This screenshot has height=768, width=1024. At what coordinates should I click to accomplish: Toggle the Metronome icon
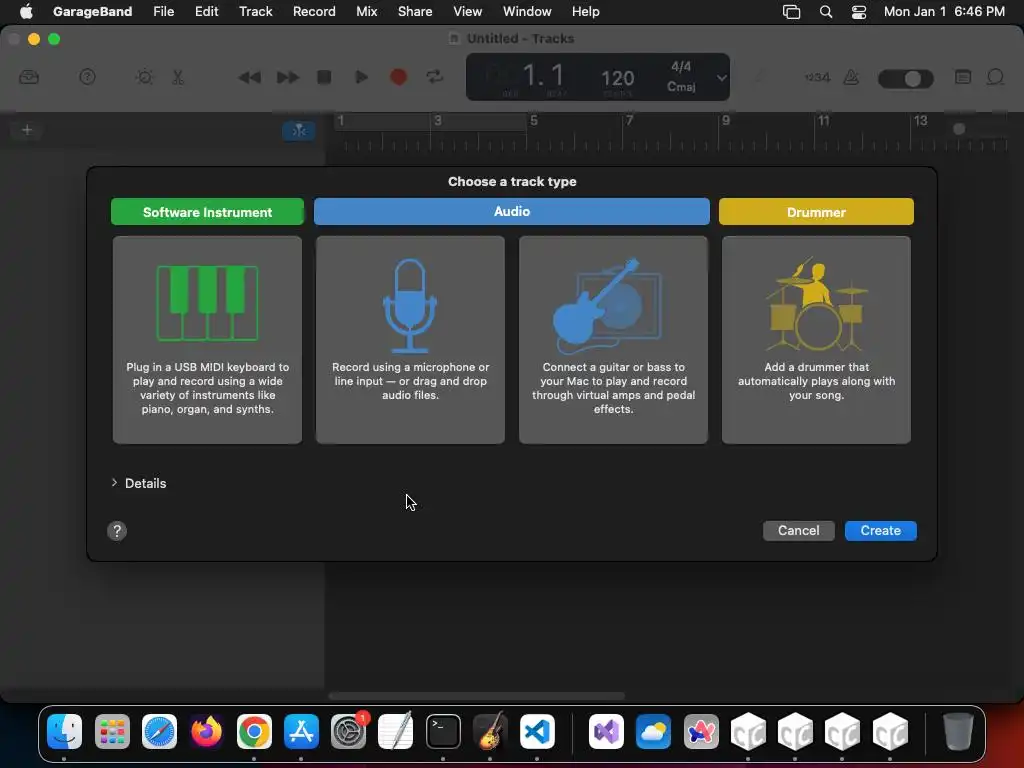851,77
